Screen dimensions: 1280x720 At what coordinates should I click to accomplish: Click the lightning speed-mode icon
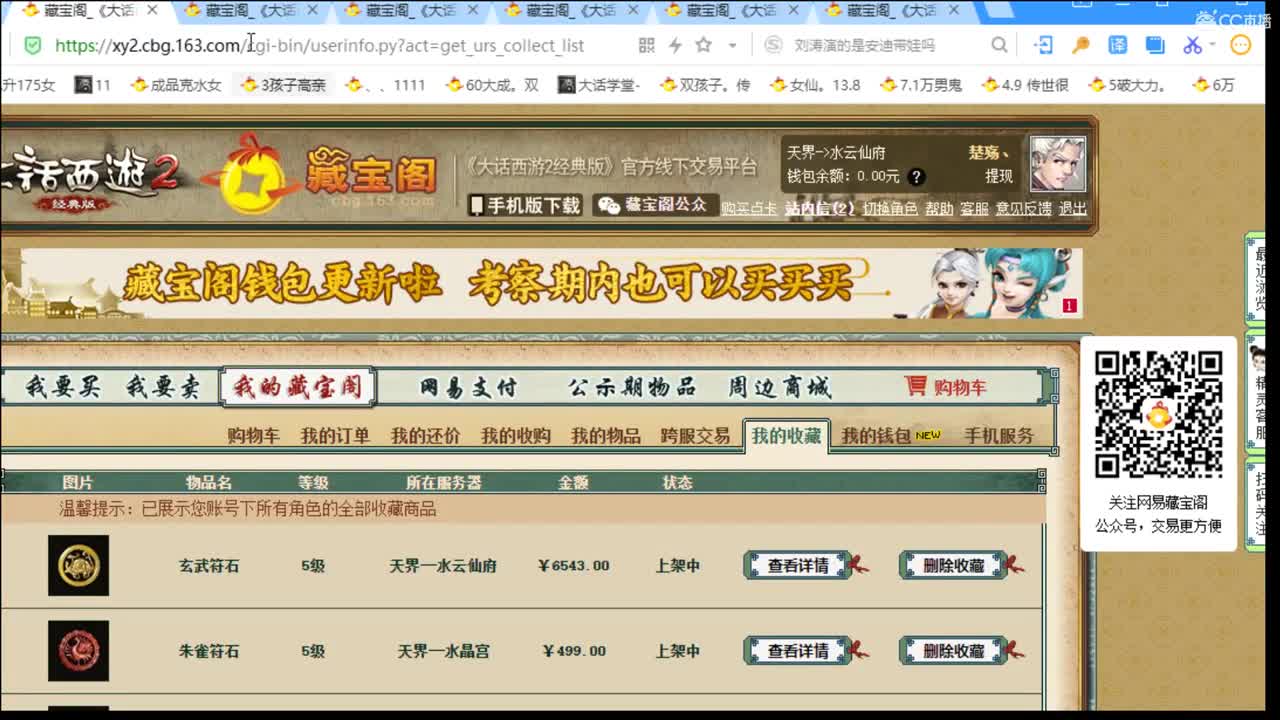[x=675, y=45]
